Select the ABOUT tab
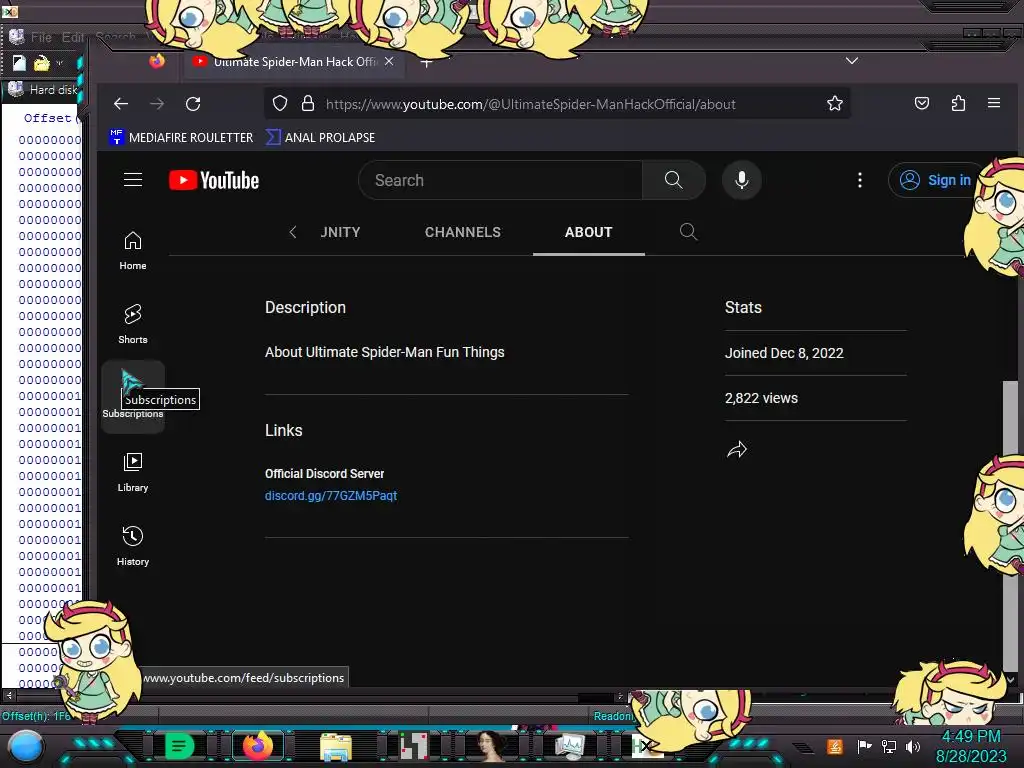Screen dimensions: 1024x768 pos(588,232)
